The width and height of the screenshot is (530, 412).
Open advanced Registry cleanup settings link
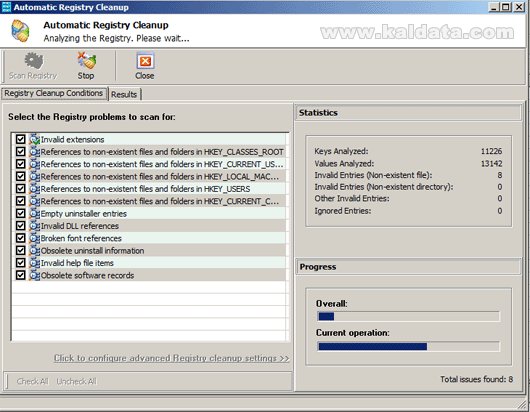click(x=172, y=358)
